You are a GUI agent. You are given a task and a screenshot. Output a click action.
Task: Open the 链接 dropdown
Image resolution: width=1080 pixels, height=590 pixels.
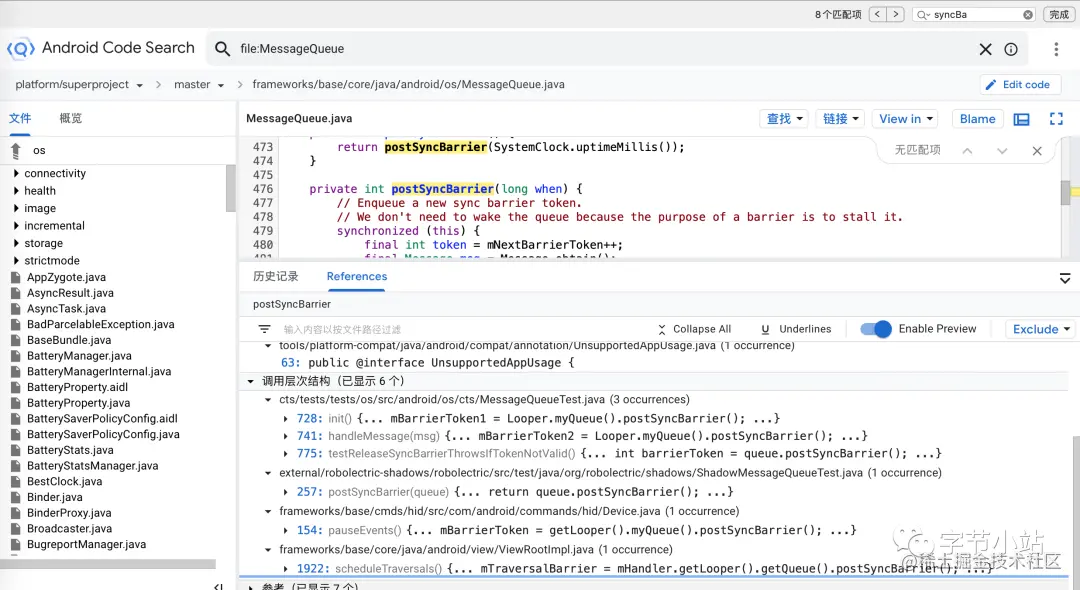(840, 118)
